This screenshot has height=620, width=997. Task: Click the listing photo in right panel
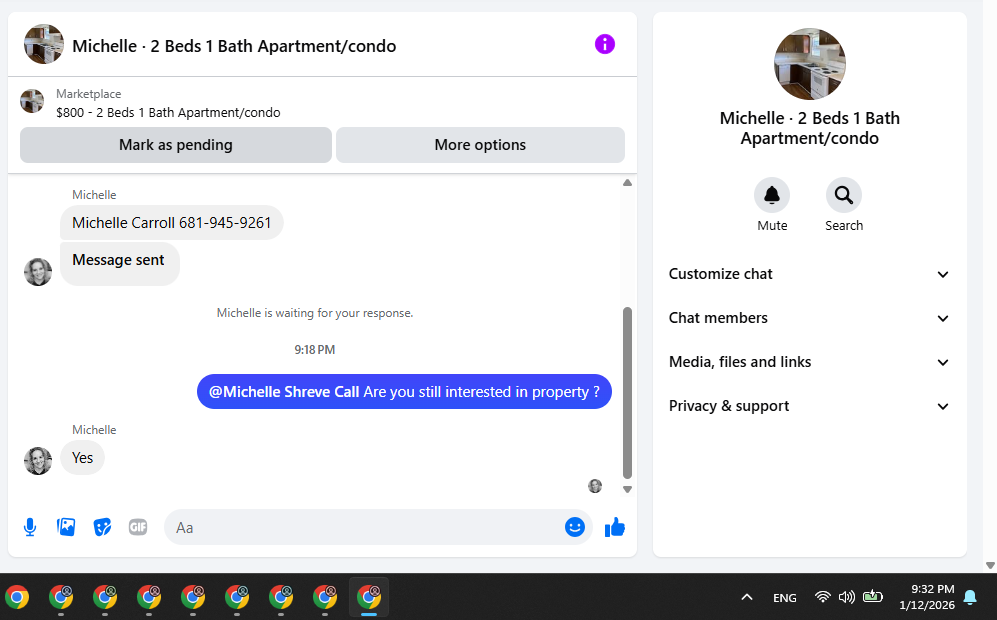click(x=809, y=64)
